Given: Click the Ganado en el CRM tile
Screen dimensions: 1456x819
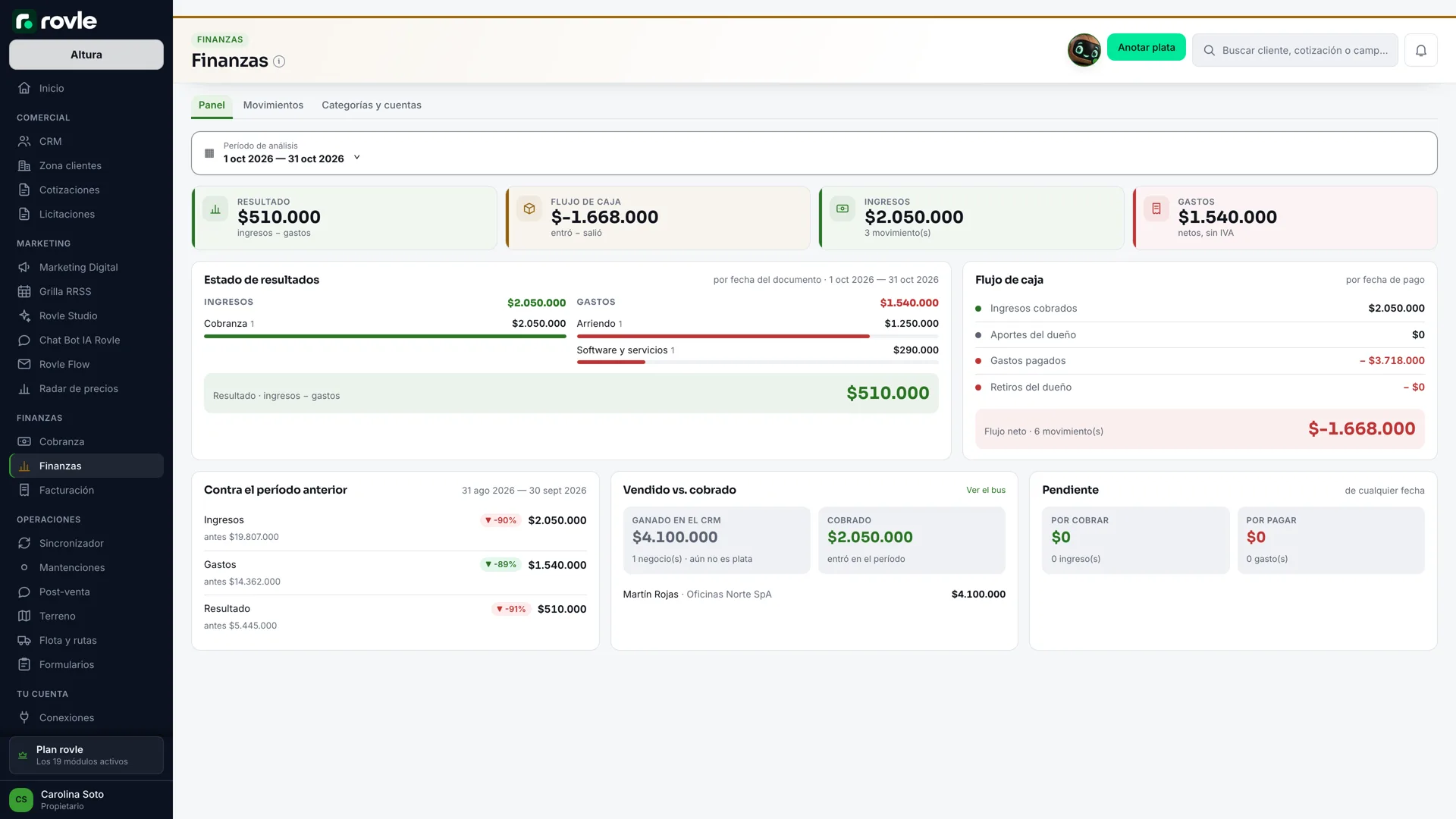Looking at the screenshot, I should tap(717, 540).
